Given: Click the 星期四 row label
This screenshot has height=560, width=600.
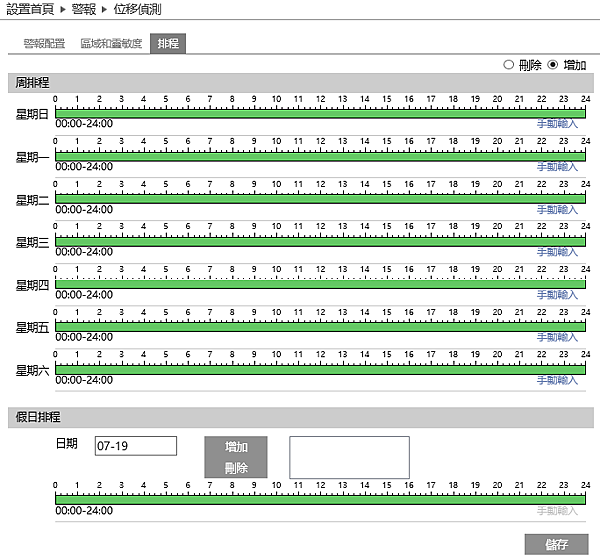Looking at the screenshot, I should pos(32,285).
